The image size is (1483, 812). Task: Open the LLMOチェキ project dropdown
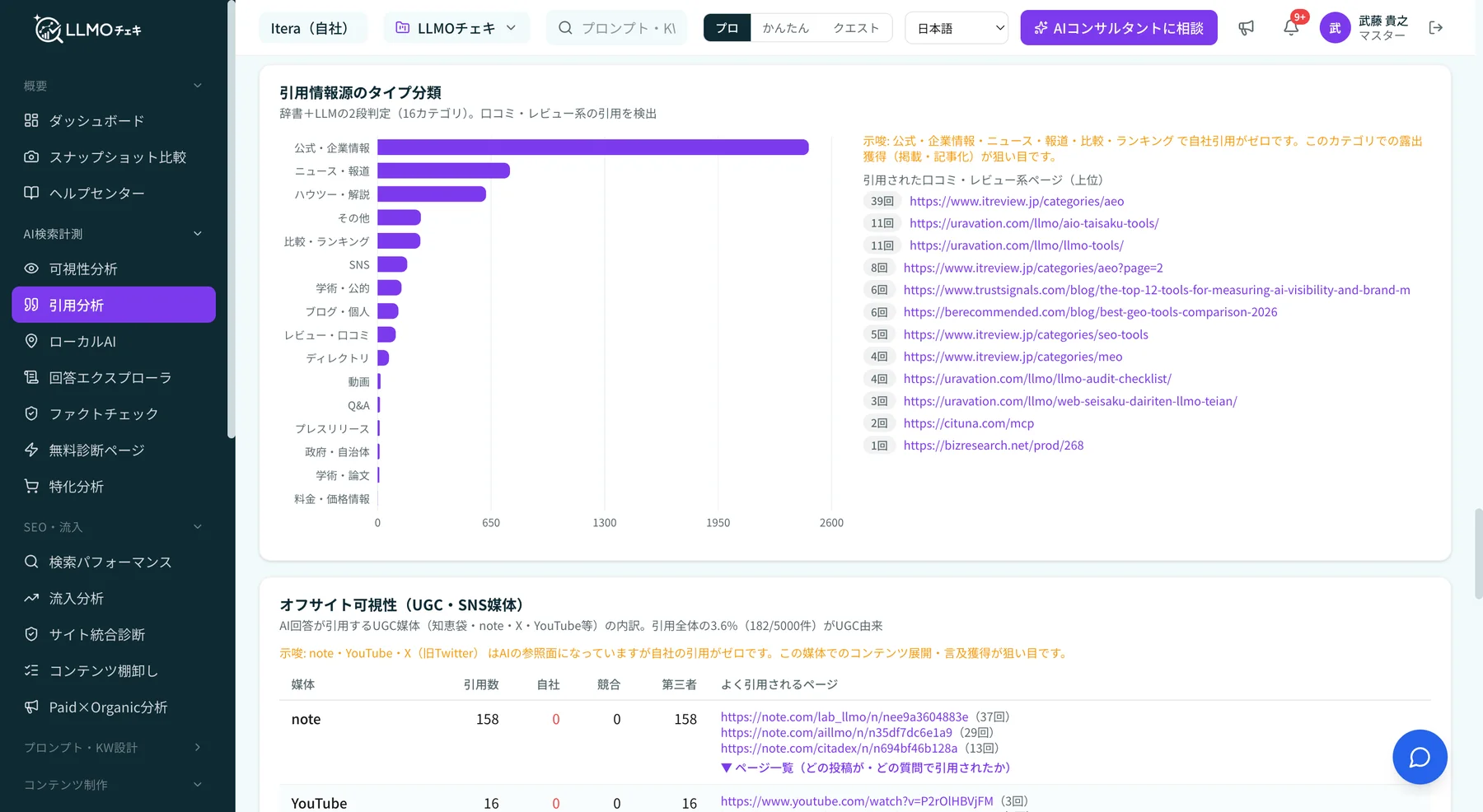click(456, 28)
